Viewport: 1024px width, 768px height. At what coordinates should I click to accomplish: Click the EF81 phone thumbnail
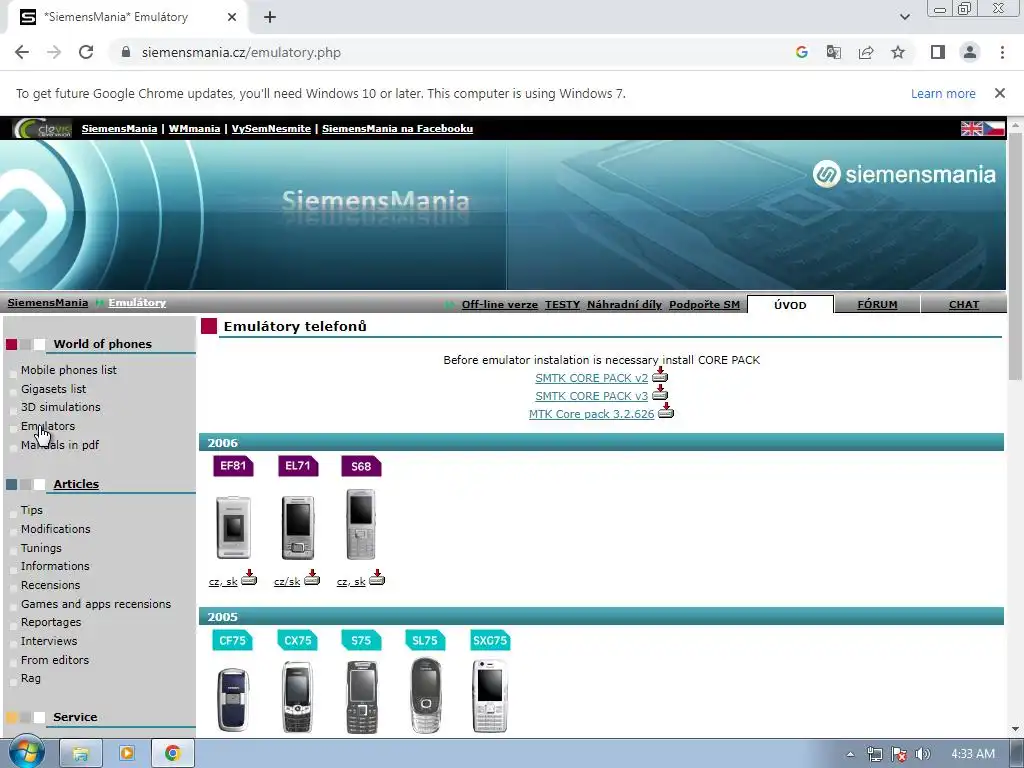pyautogui.click(x=233, y=528)
